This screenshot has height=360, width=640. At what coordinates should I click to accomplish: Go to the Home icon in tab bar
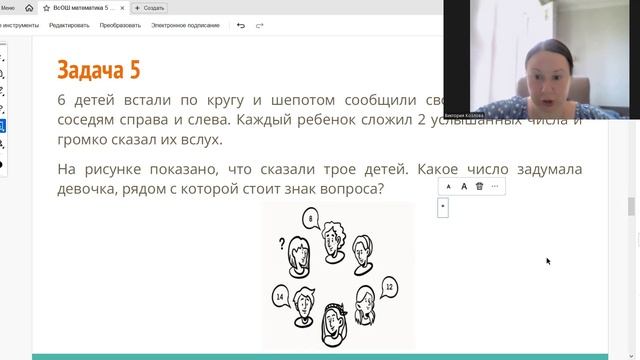click(x=29, y=8)
